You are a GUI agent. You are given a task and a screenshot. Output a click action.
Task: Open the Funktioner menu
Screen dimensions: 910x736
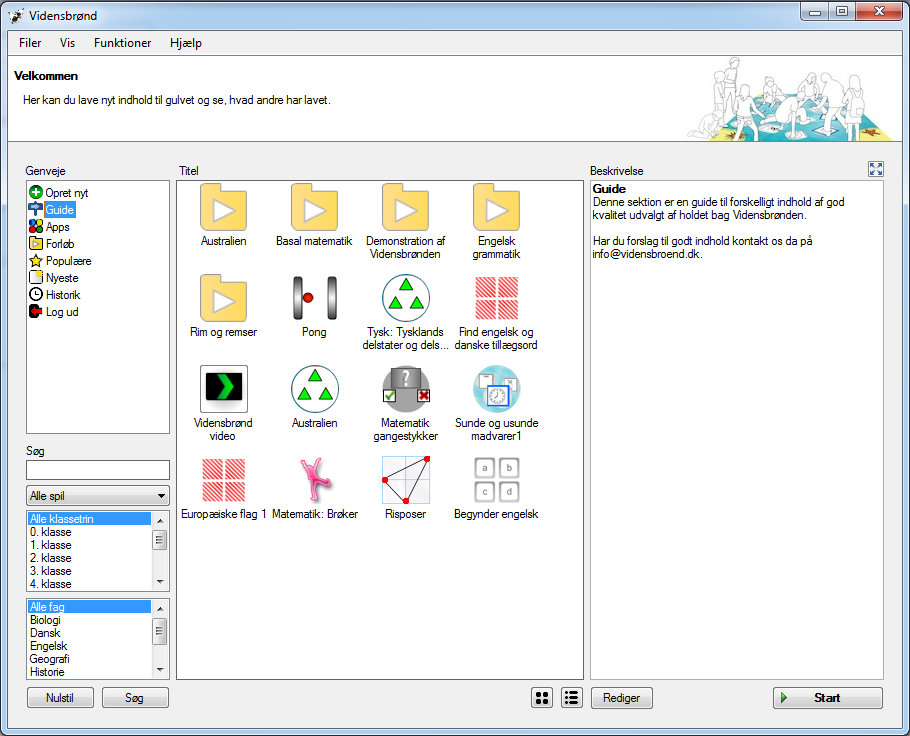tap(123, 43)
